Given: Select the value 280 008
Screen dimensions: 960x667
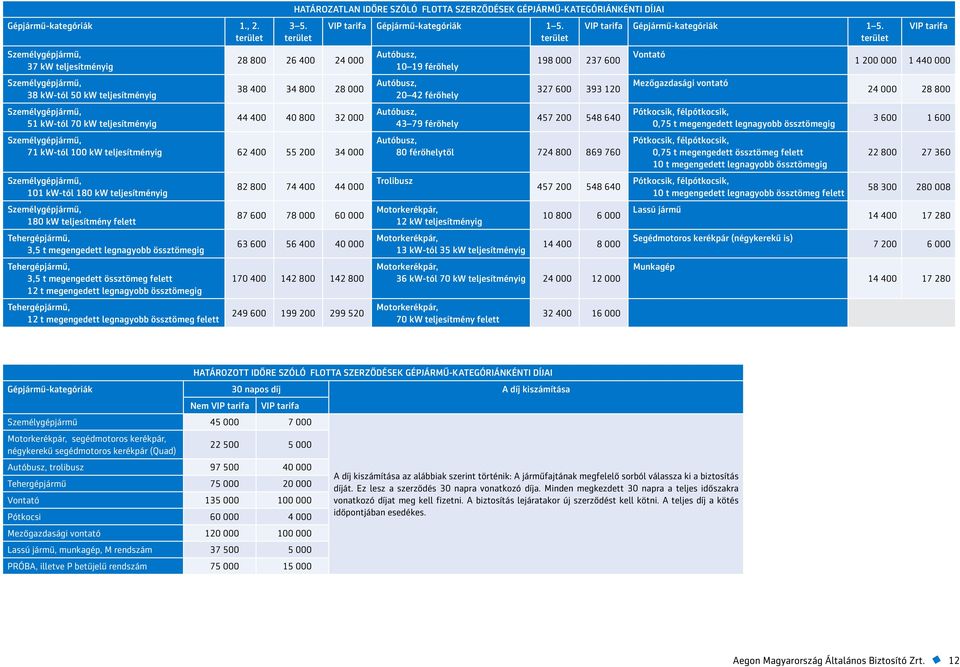Looking at the screenshot, I should 933,187.
